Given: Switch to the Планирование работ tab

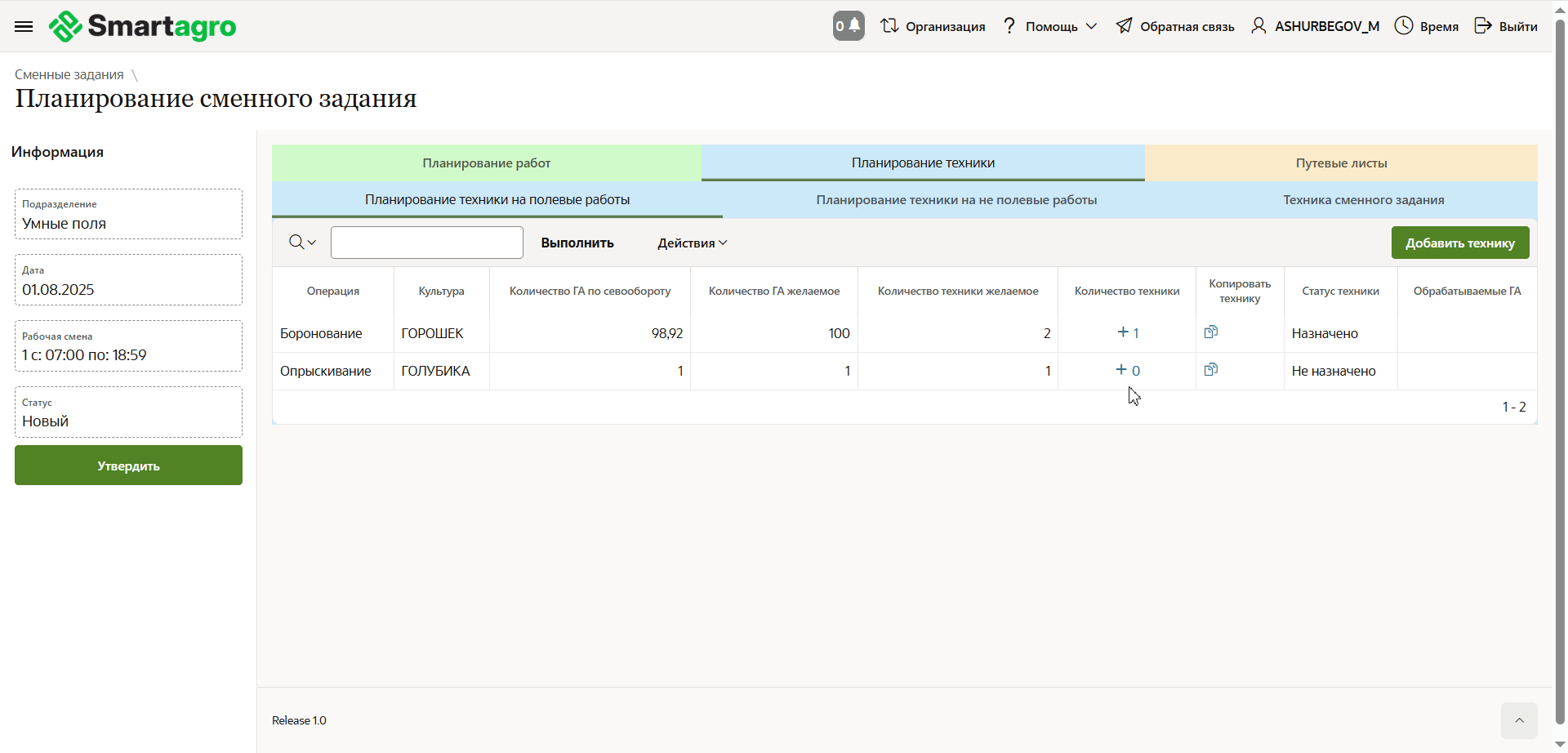Looking at the screenshot, I should [x=486, y=163].
